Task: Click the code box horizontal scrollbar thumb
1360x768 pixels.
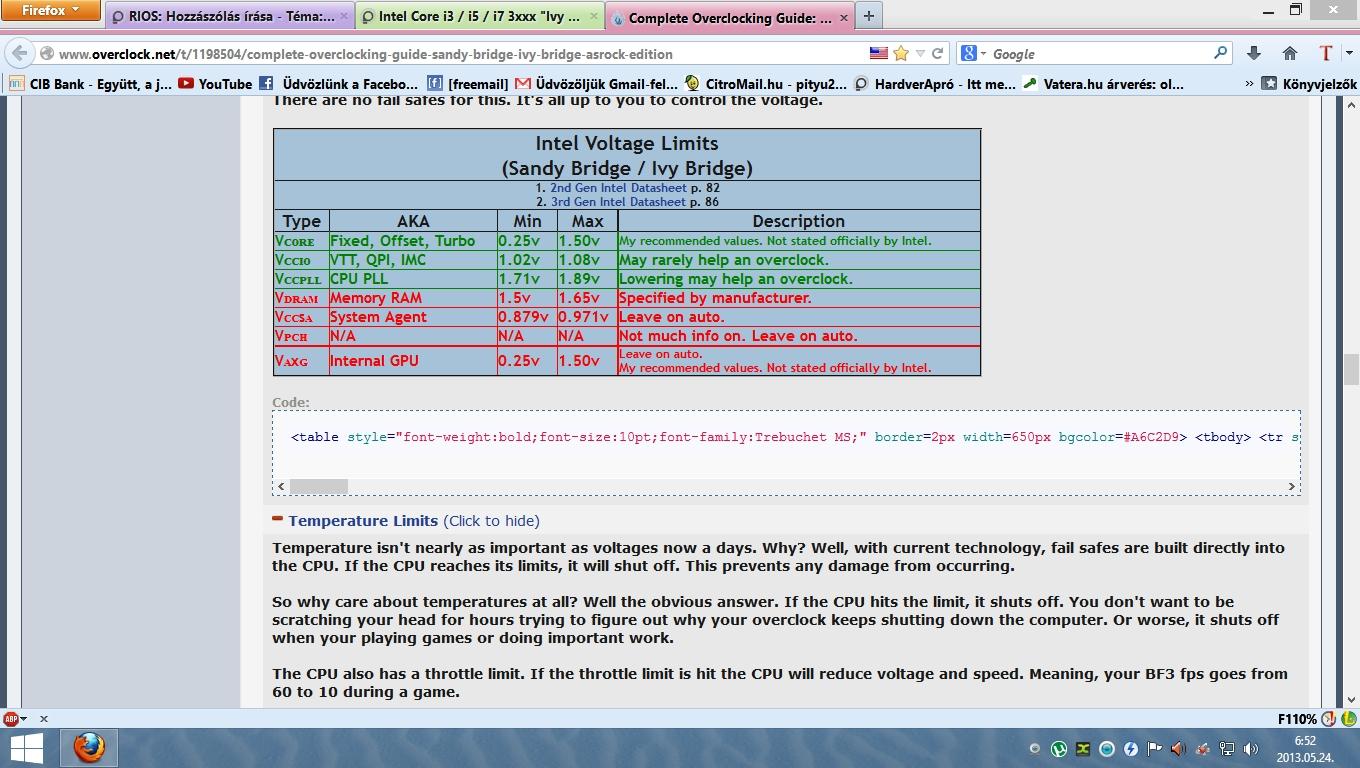Action: coord(319,486)
